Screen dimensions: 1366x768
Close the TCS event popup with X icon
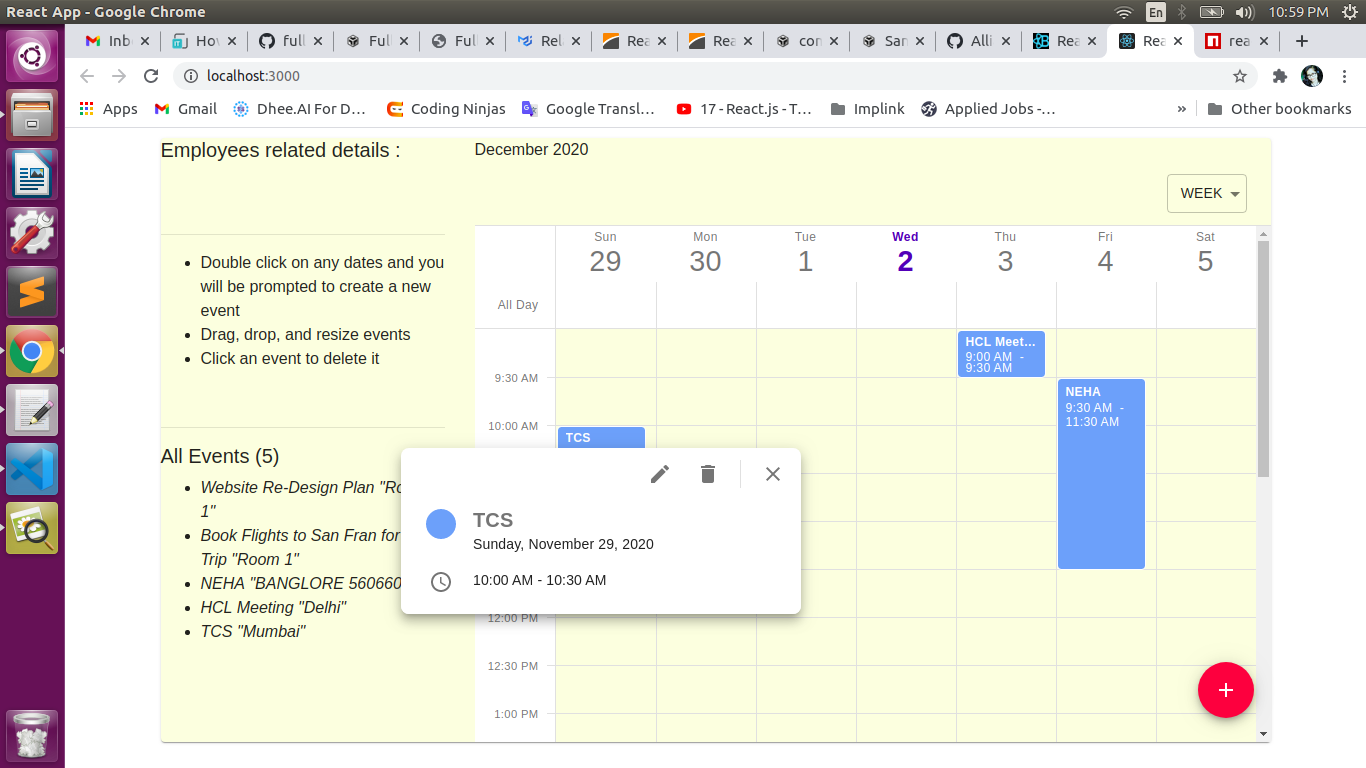[772, 474]
